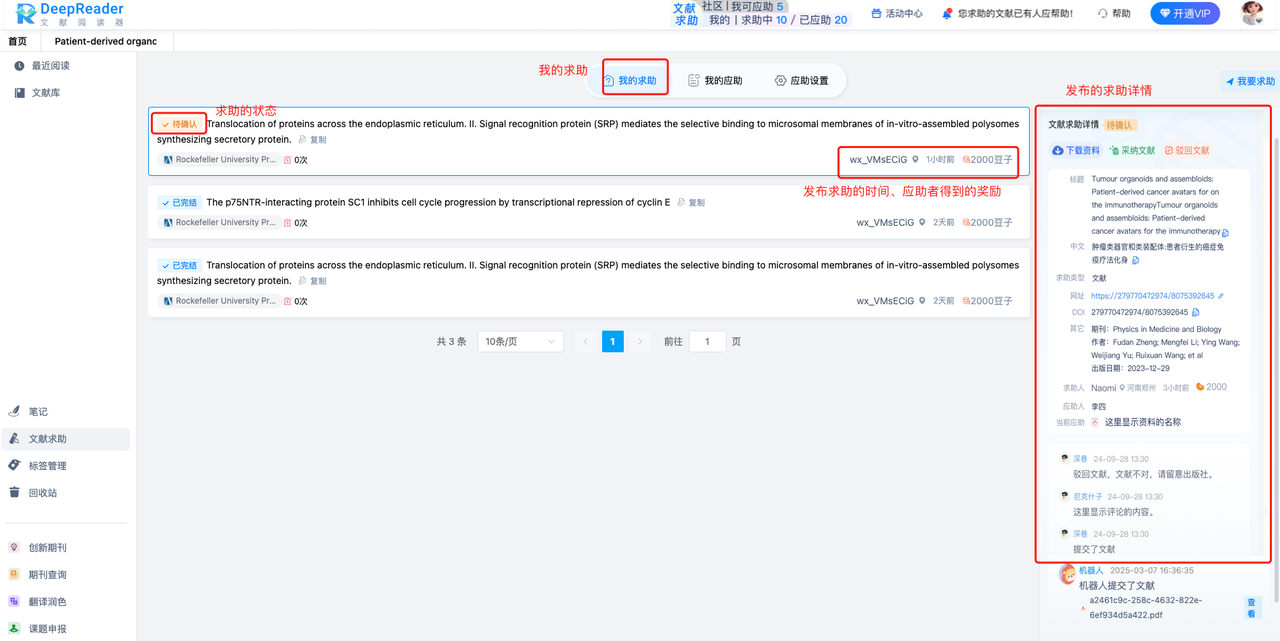Open 最近阅读 recent reading in sidebar
The image size is (1280, 641).
click(48, 65)
